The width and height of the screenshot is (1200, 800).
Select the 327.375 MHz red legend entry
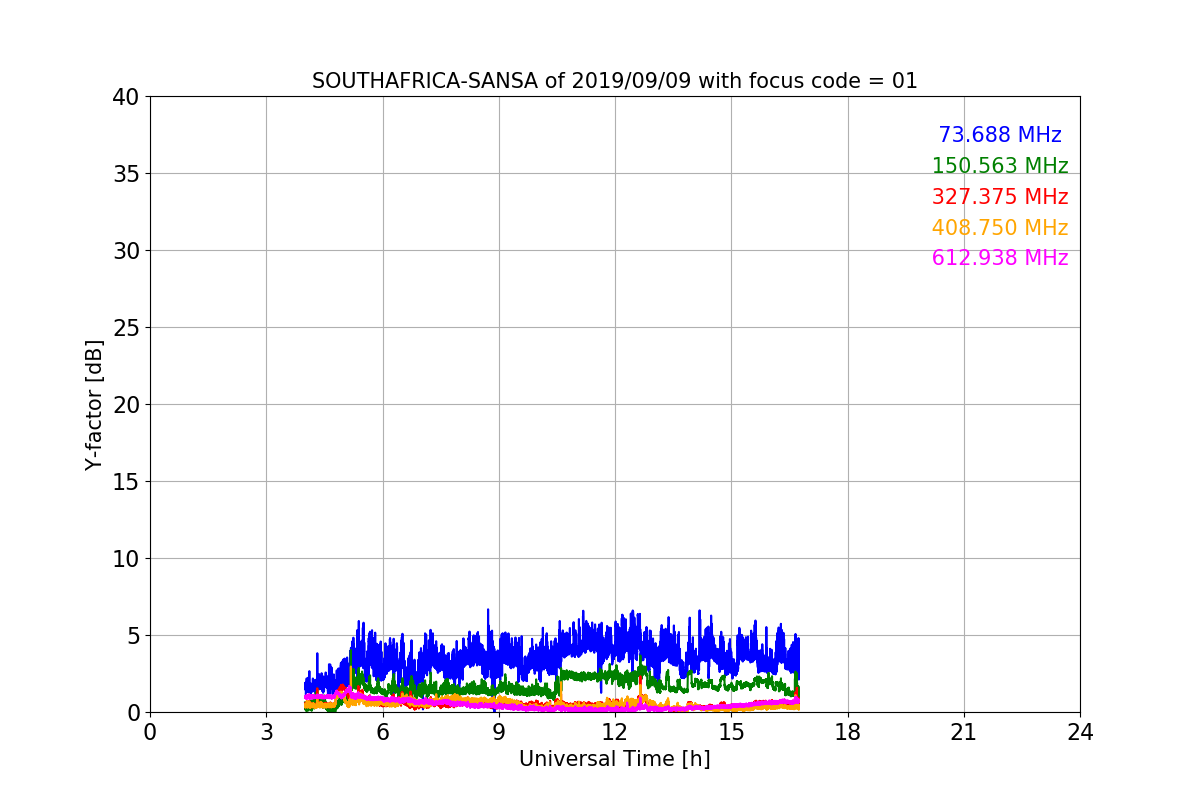pos(1000,197)
